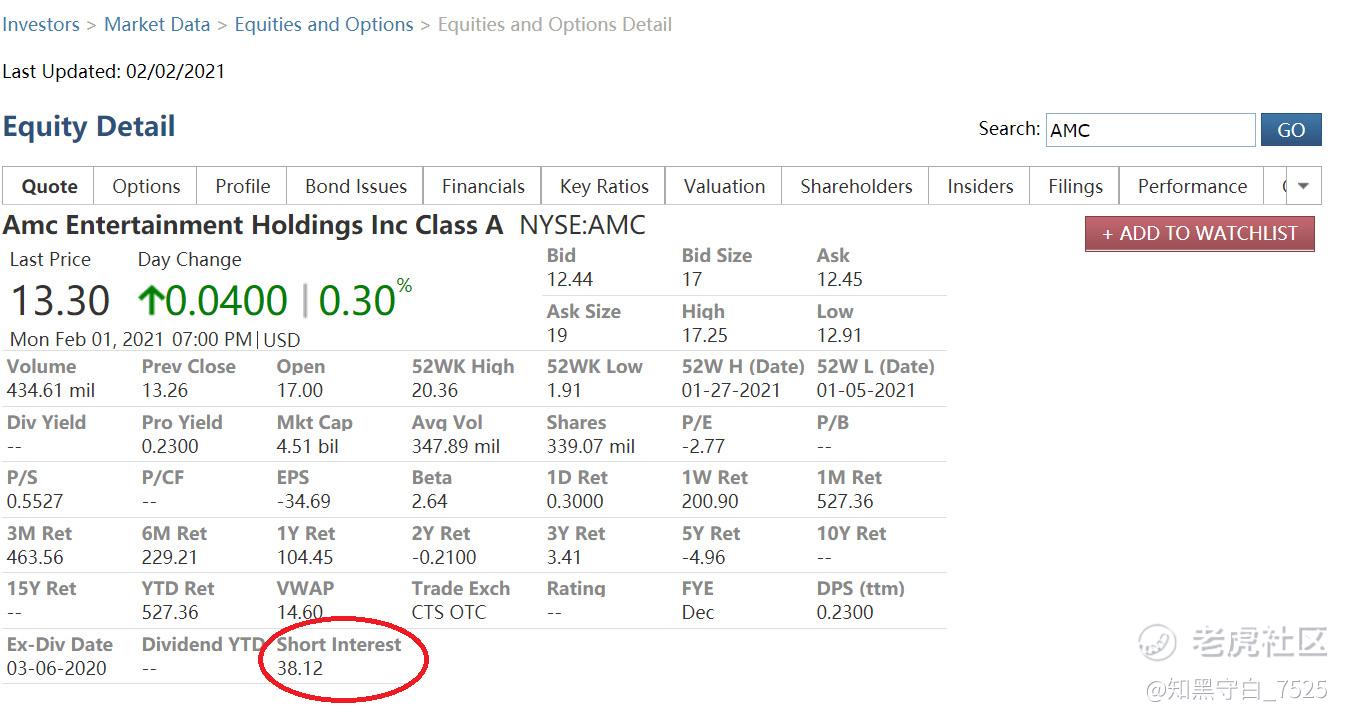Click the 52WK Low value 1.91

pyautogui.click(x=564, y=391)
